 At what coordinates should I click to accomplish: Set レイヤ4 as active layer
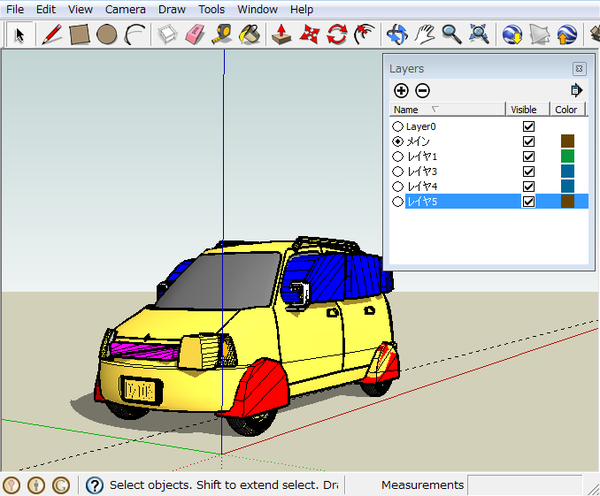pyautogui.click(x=398, y=186)
